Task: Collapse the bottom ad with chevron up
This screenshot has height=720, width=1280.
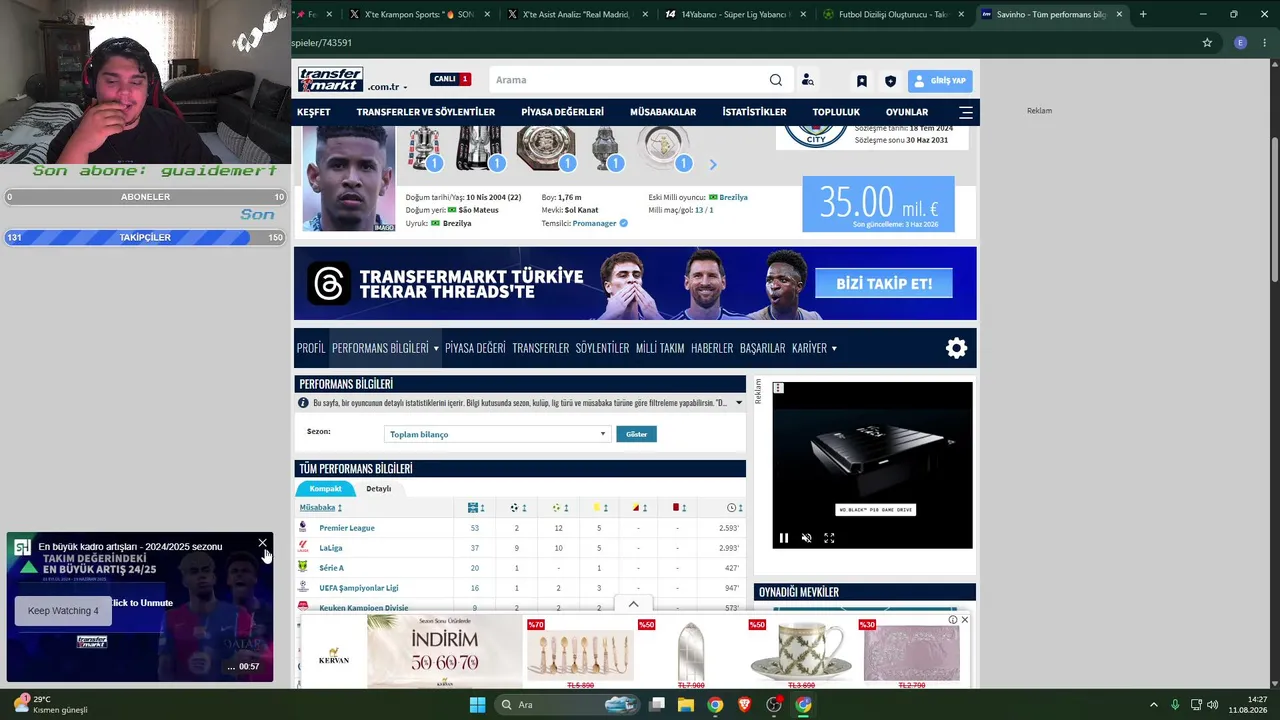Action: tap(633, 604)
